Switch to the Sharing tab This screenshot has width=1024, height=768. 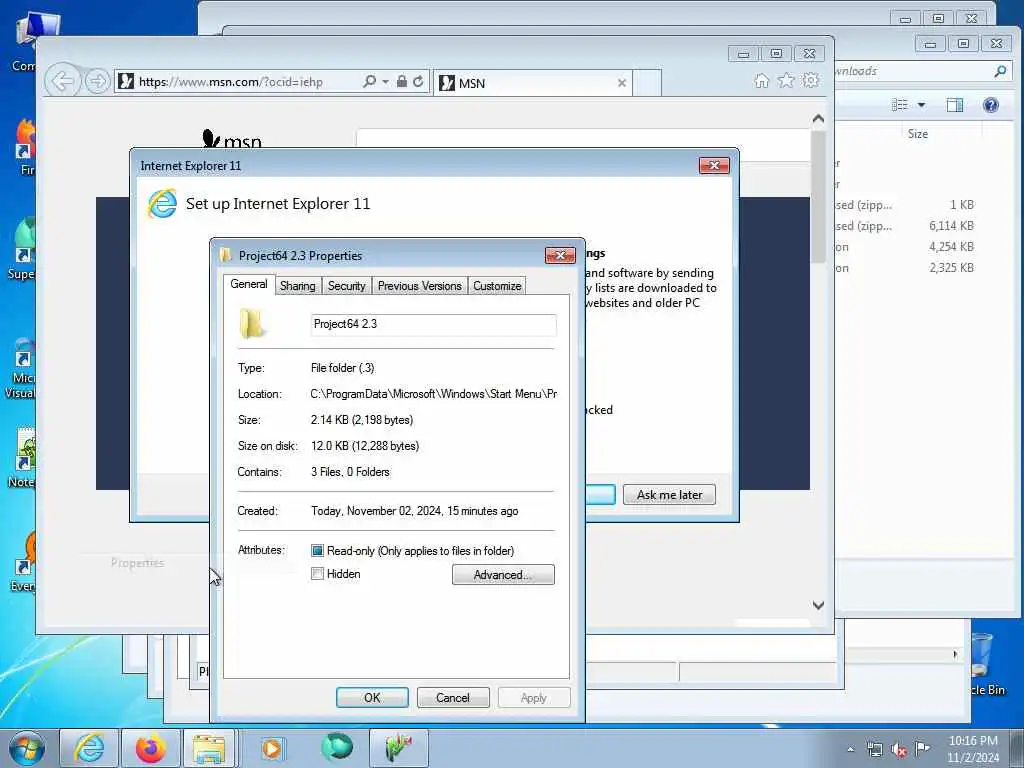(x=297, y=286)
